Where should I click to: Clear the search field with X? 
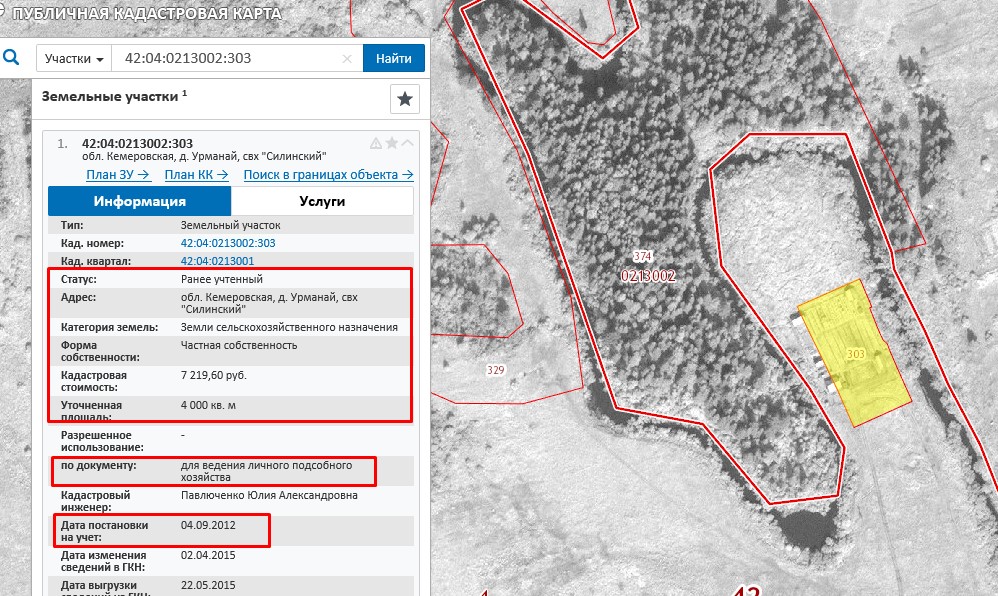347,59
